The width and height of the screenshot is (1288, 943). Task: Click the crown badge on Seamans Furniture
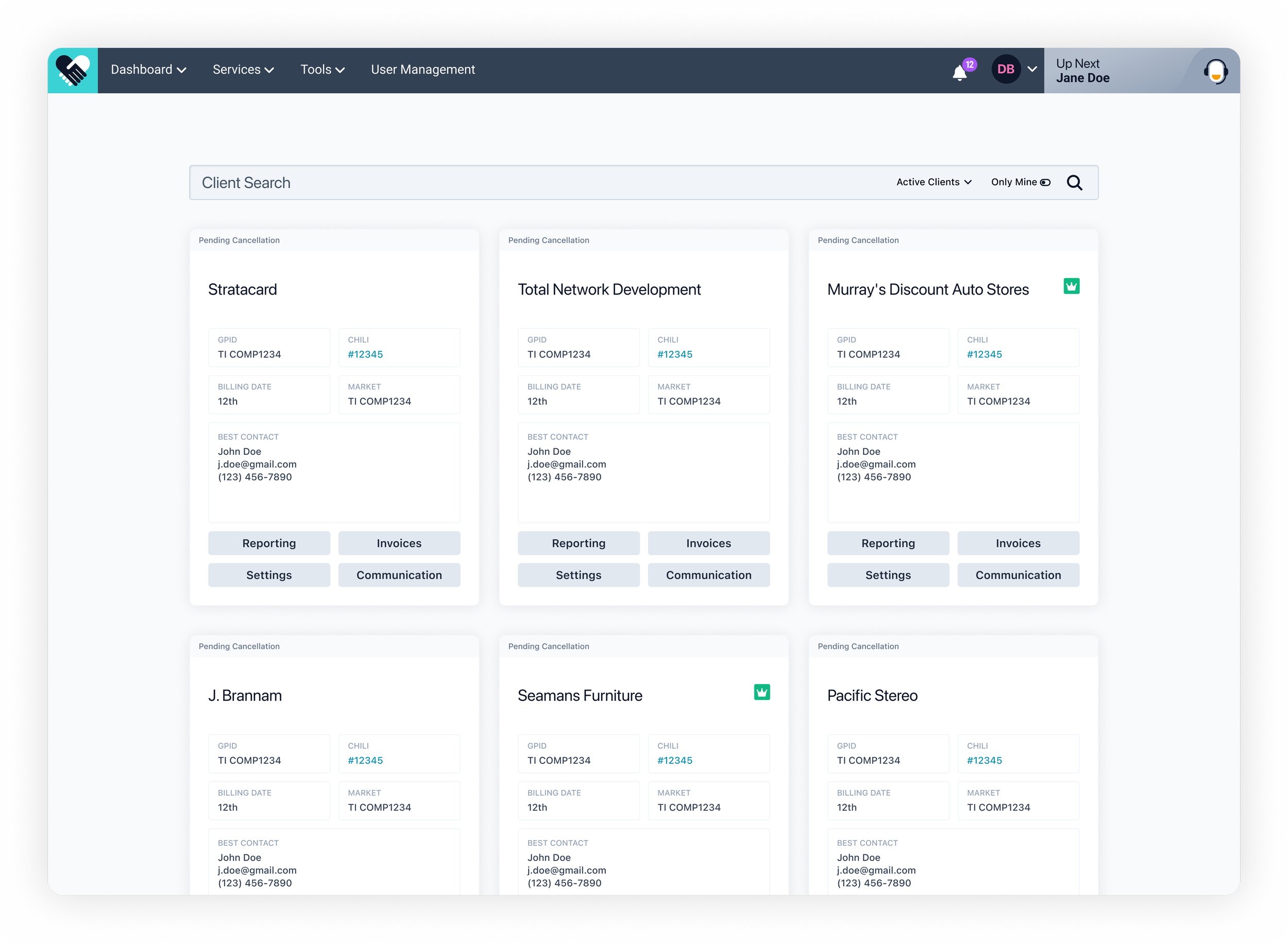[761, 692]
